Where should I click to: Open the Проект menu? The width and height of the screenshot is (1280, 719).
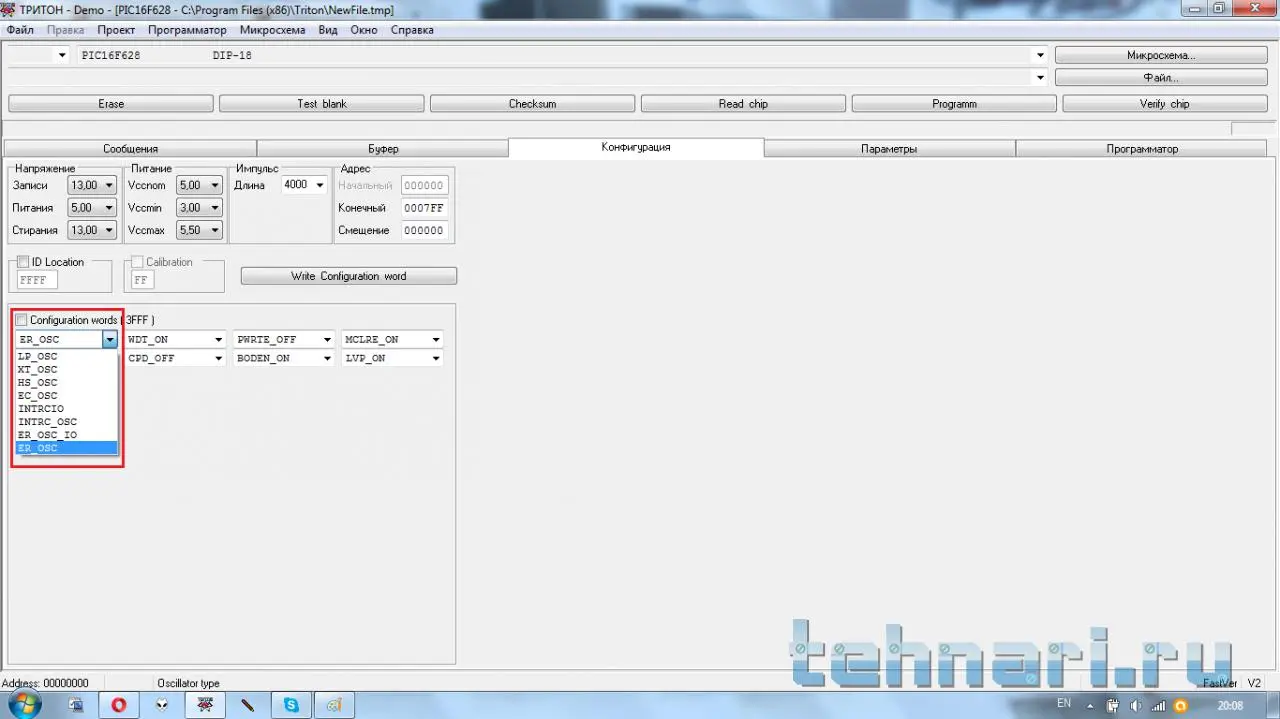[x=116, y=30]
